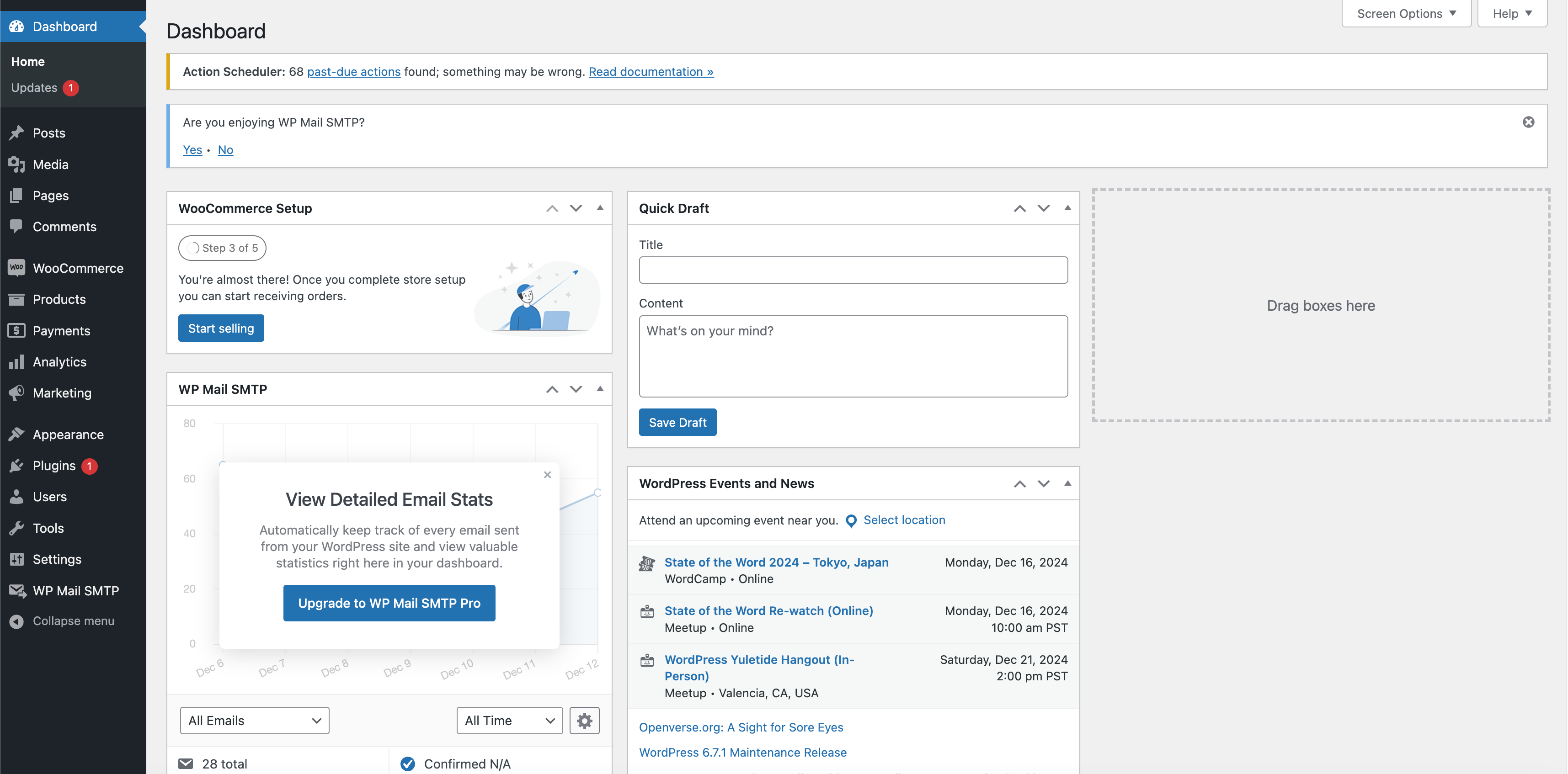Click the WP Mail SMTP envelope icon
The image size is (1568, 774).
(17, 590)
